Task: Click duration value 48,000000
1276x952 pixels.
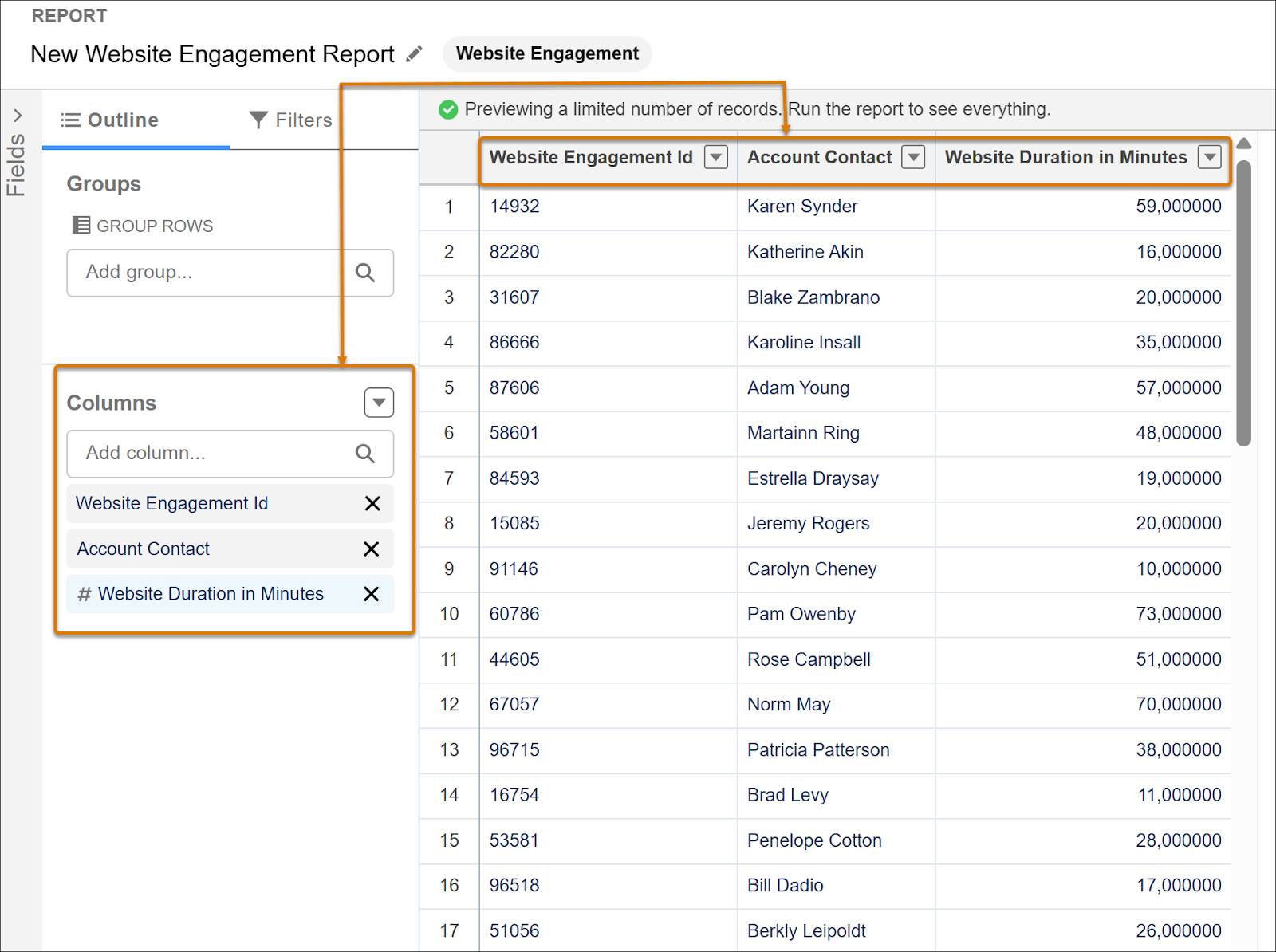Action: pos(1179,433)
